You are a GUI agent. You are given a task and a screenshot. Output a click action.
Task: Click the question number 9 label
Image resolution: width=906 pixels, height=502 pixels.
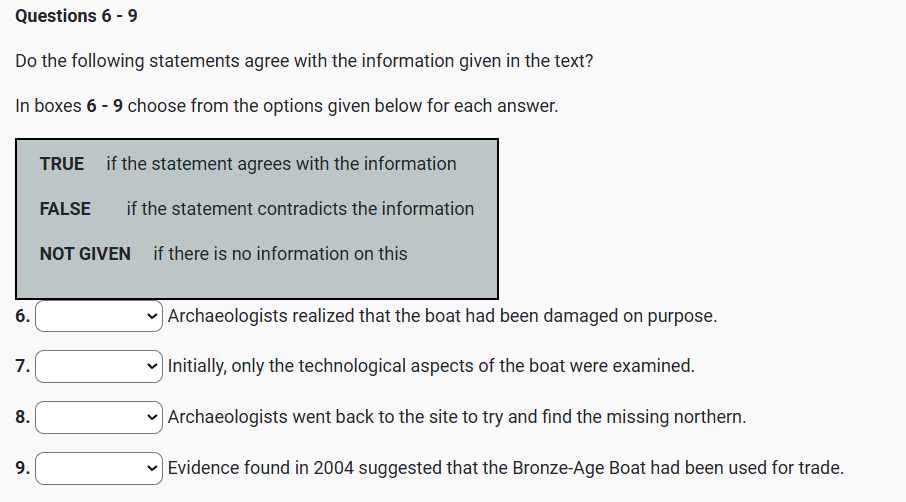click(x=22, y=467)
